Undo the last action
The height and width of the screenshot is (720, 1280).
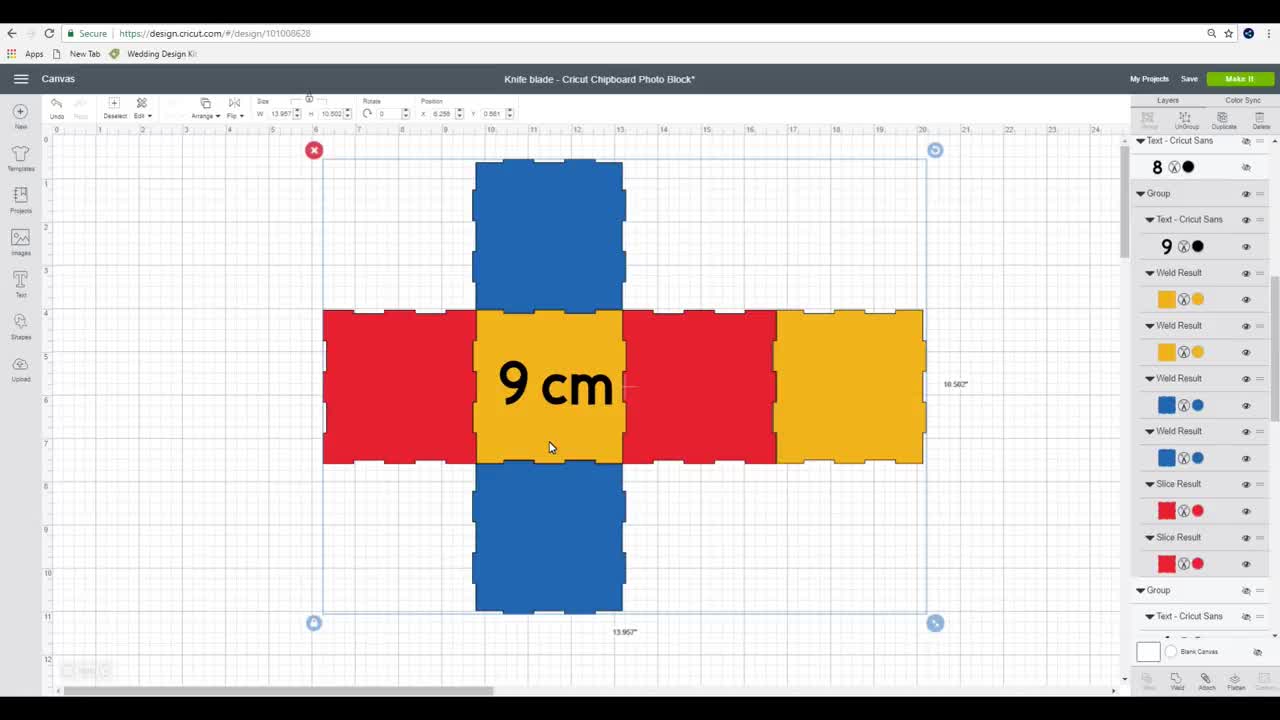(x=57, y=107)
